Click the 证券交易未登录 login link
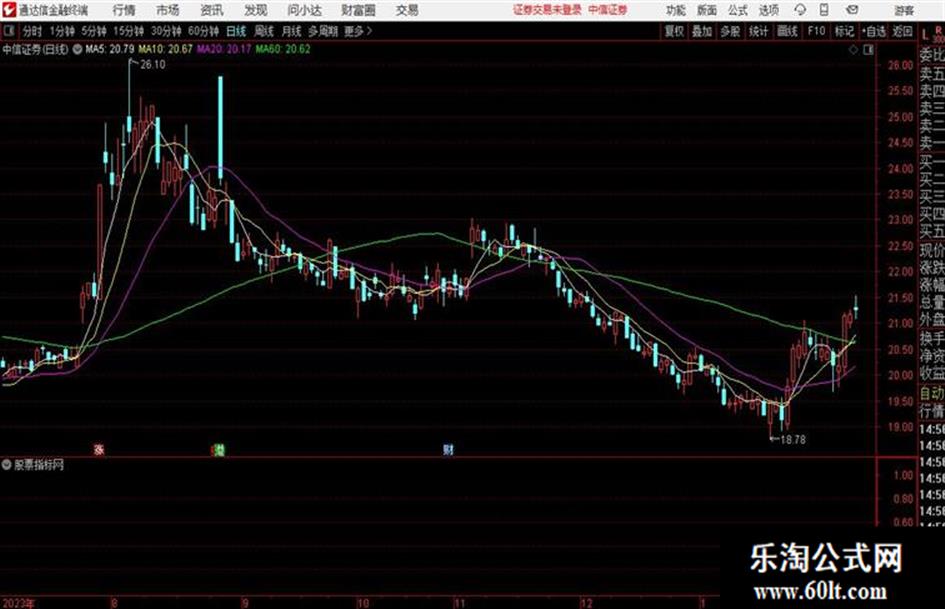Viewport: 945px width, 609px height. (547, 10)
